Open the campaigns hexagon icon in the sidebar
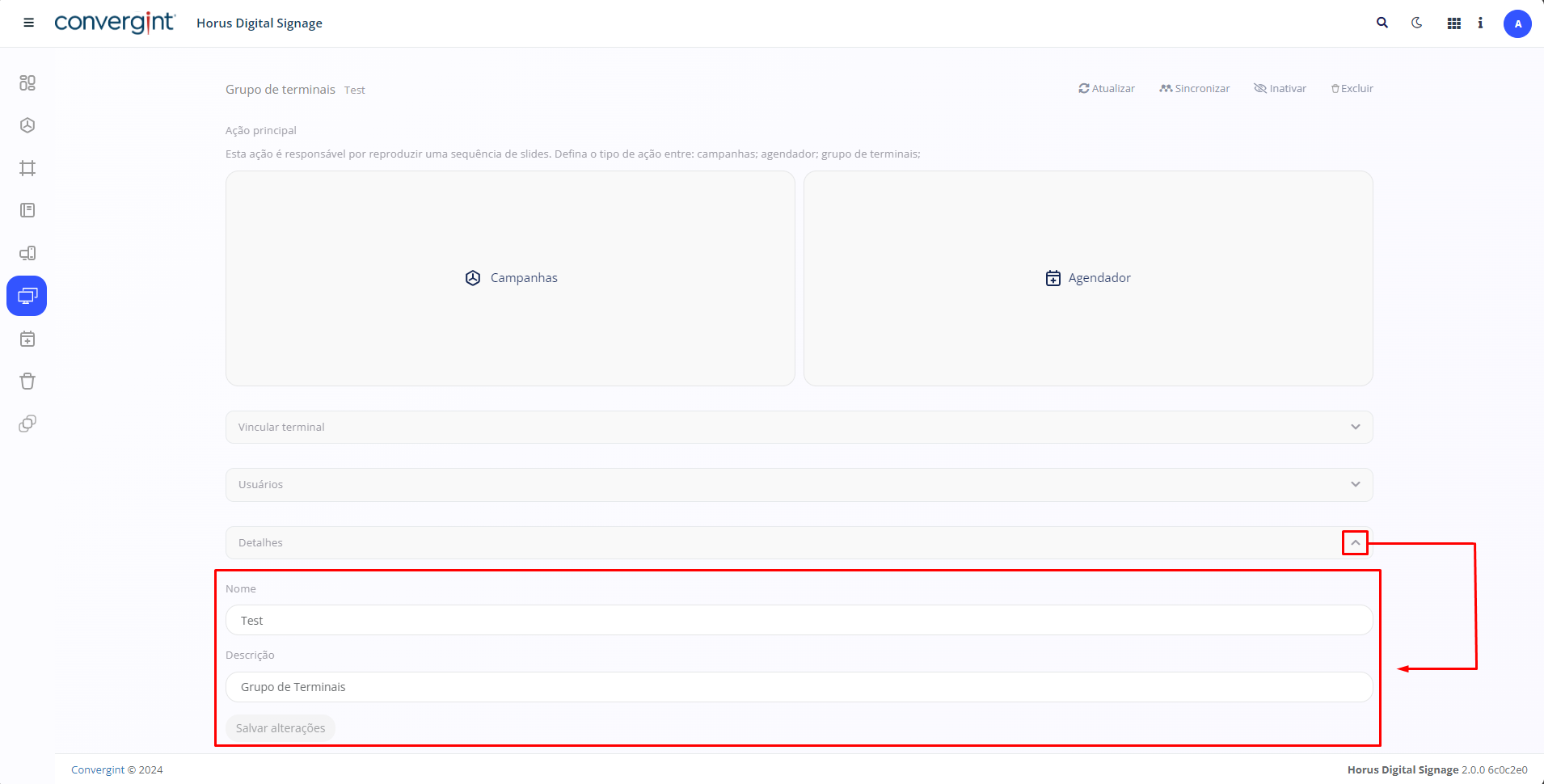 click(27, 125)
